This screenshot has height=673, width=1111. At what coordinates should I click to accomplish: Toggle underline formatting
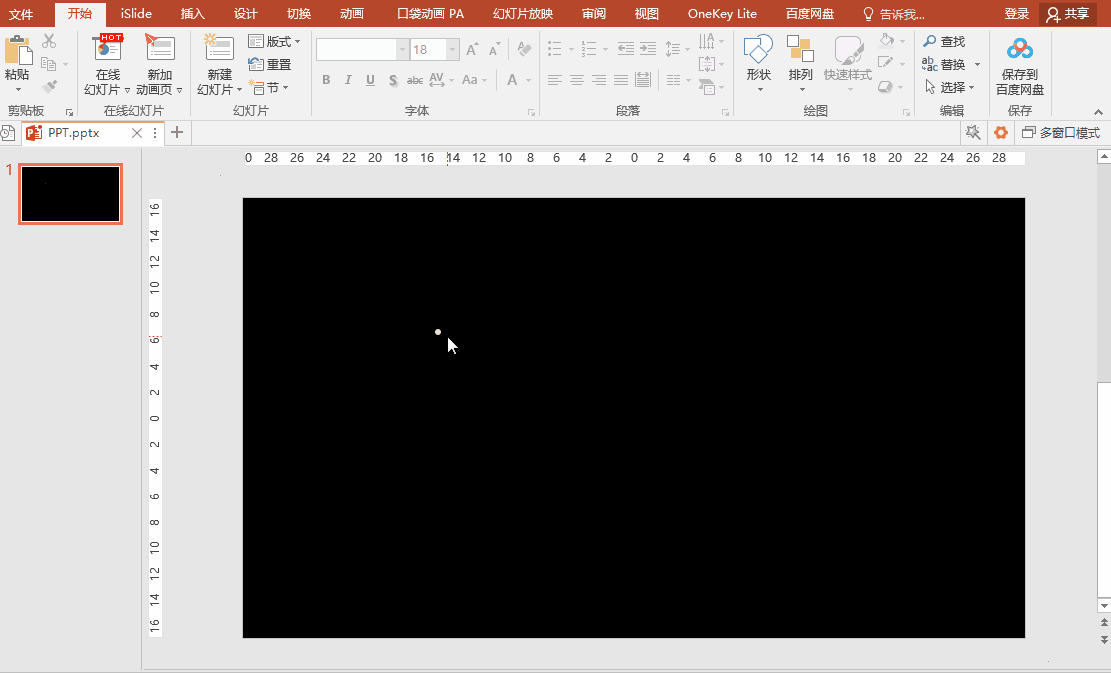click(370, 80)
